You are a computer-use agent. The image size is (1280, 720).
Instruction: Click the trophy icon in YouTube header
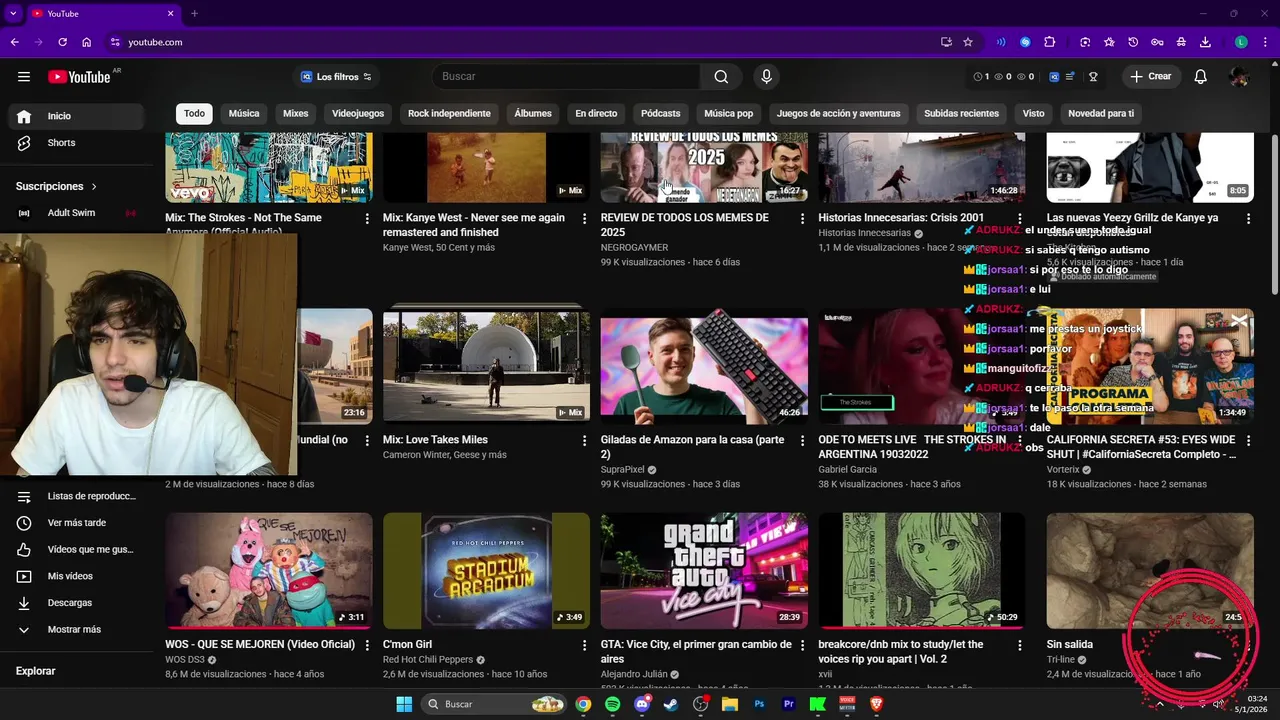coord(1093,77)
